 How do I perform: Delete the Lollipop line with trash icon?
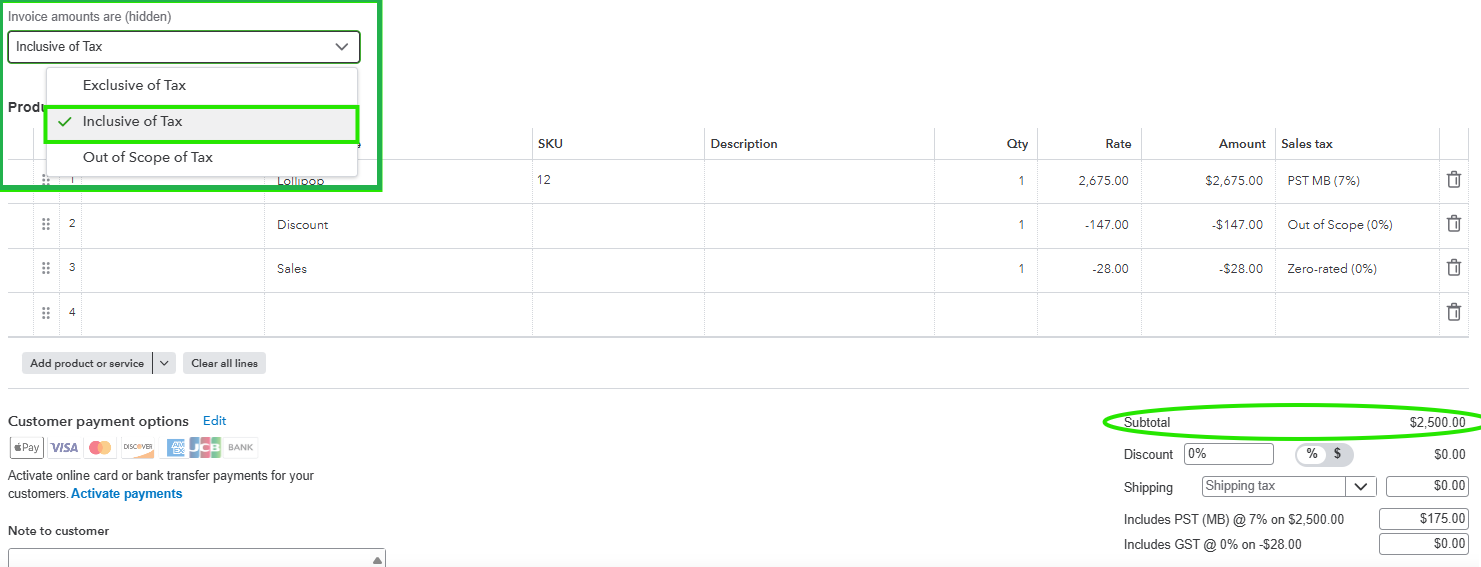(1454, 180)
